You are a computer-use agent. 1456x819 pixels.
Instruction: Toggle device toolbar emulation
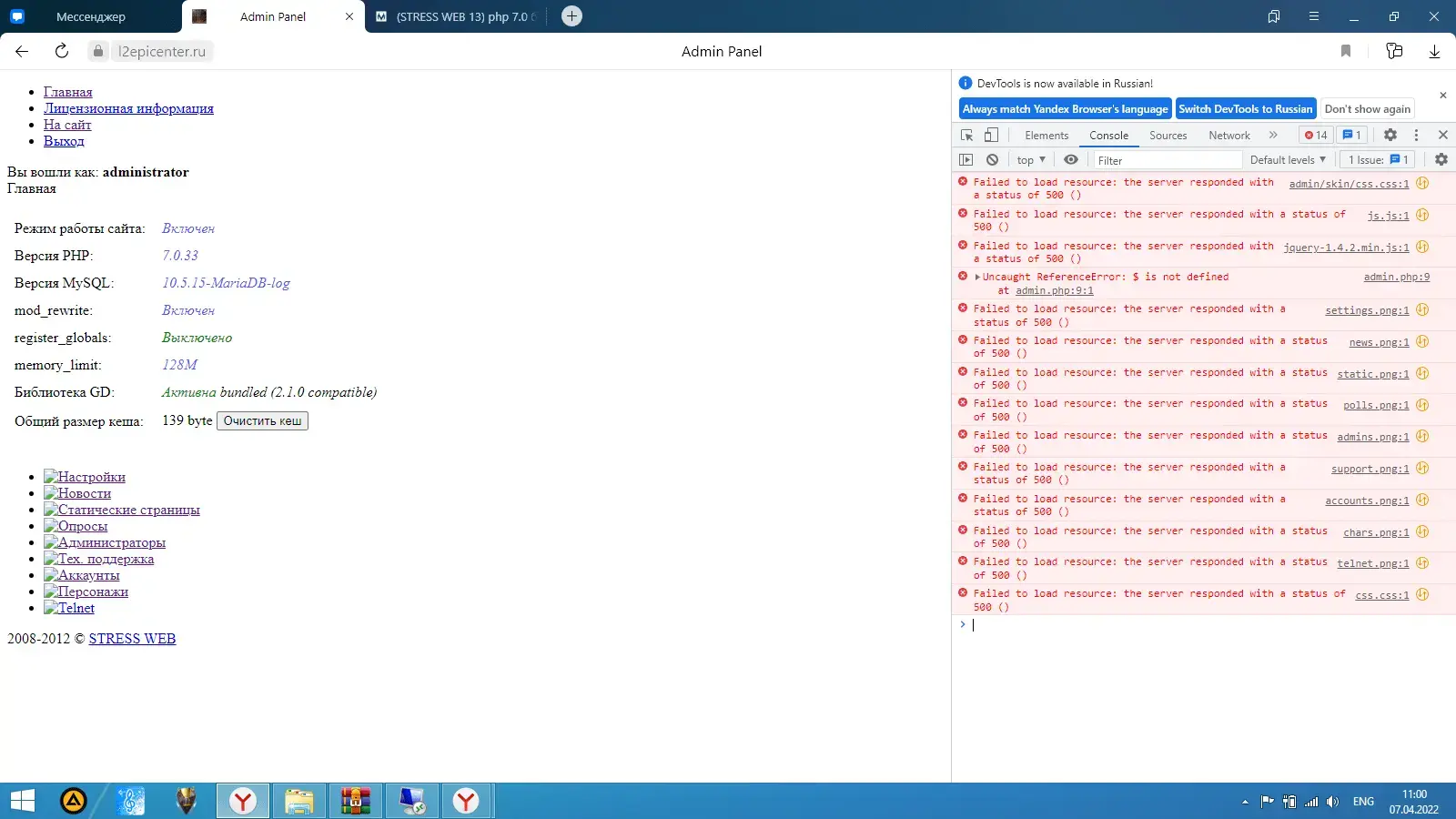coord(991,135)
